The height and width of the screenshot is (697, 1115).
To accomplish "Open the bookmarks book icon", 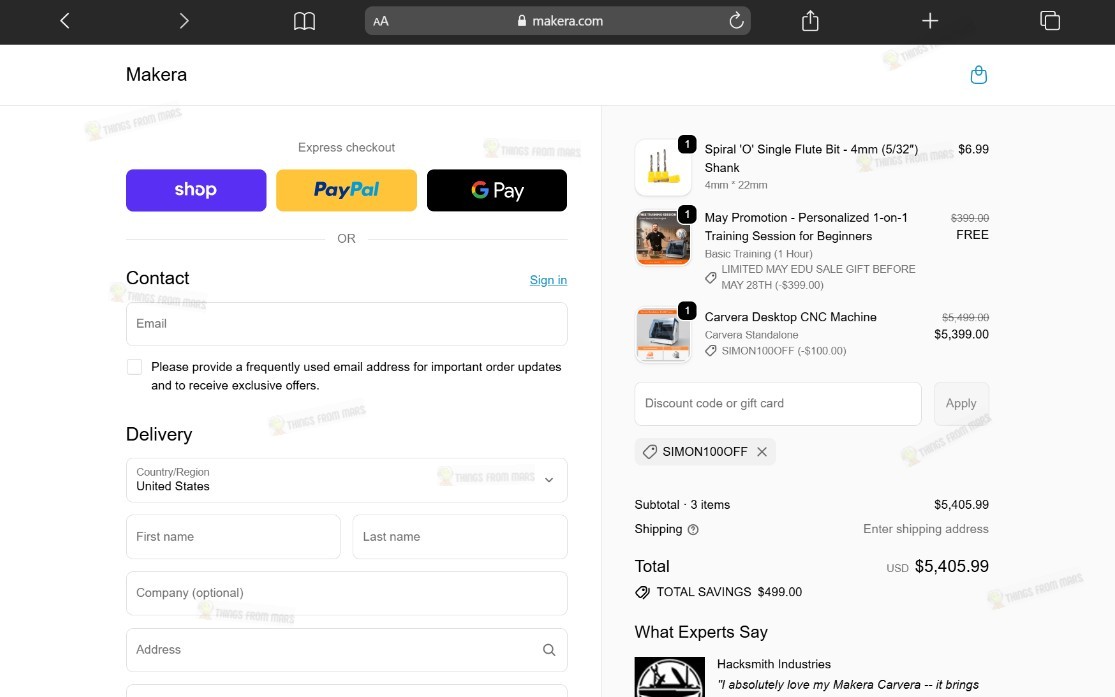I will click(x=304, y=21).
